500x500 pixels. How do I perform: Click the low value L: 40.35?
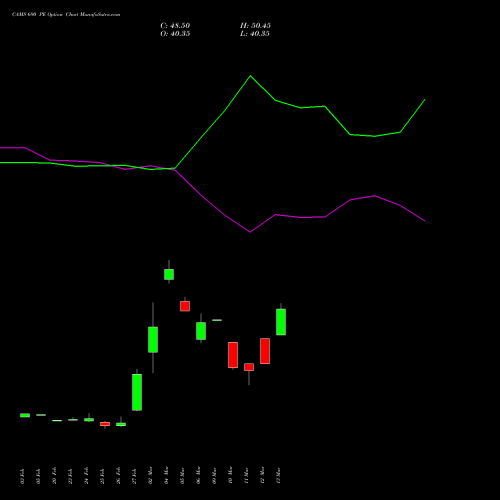point(255,34)
